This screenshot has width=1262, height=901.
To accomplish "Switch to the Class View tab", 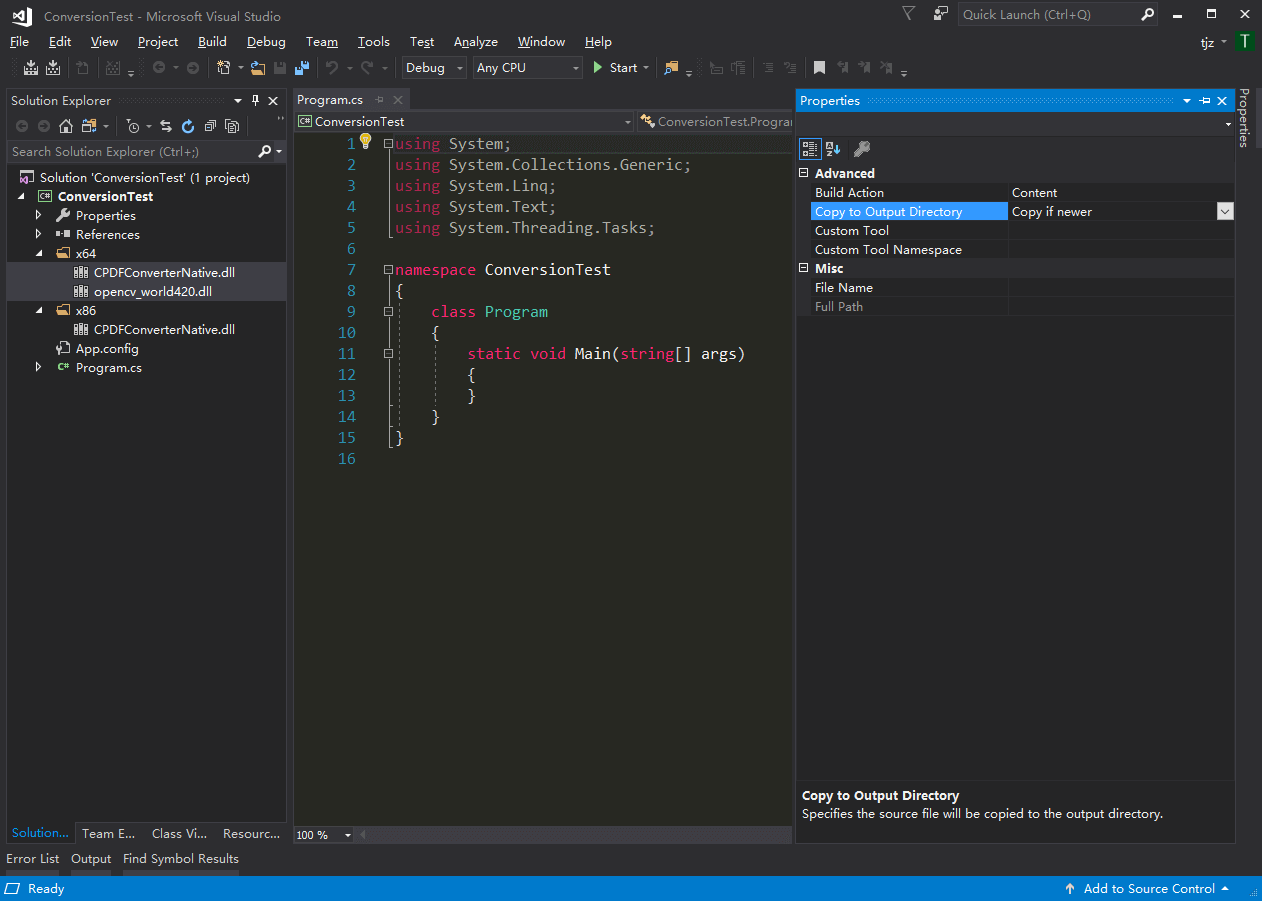I will (179, 833).
